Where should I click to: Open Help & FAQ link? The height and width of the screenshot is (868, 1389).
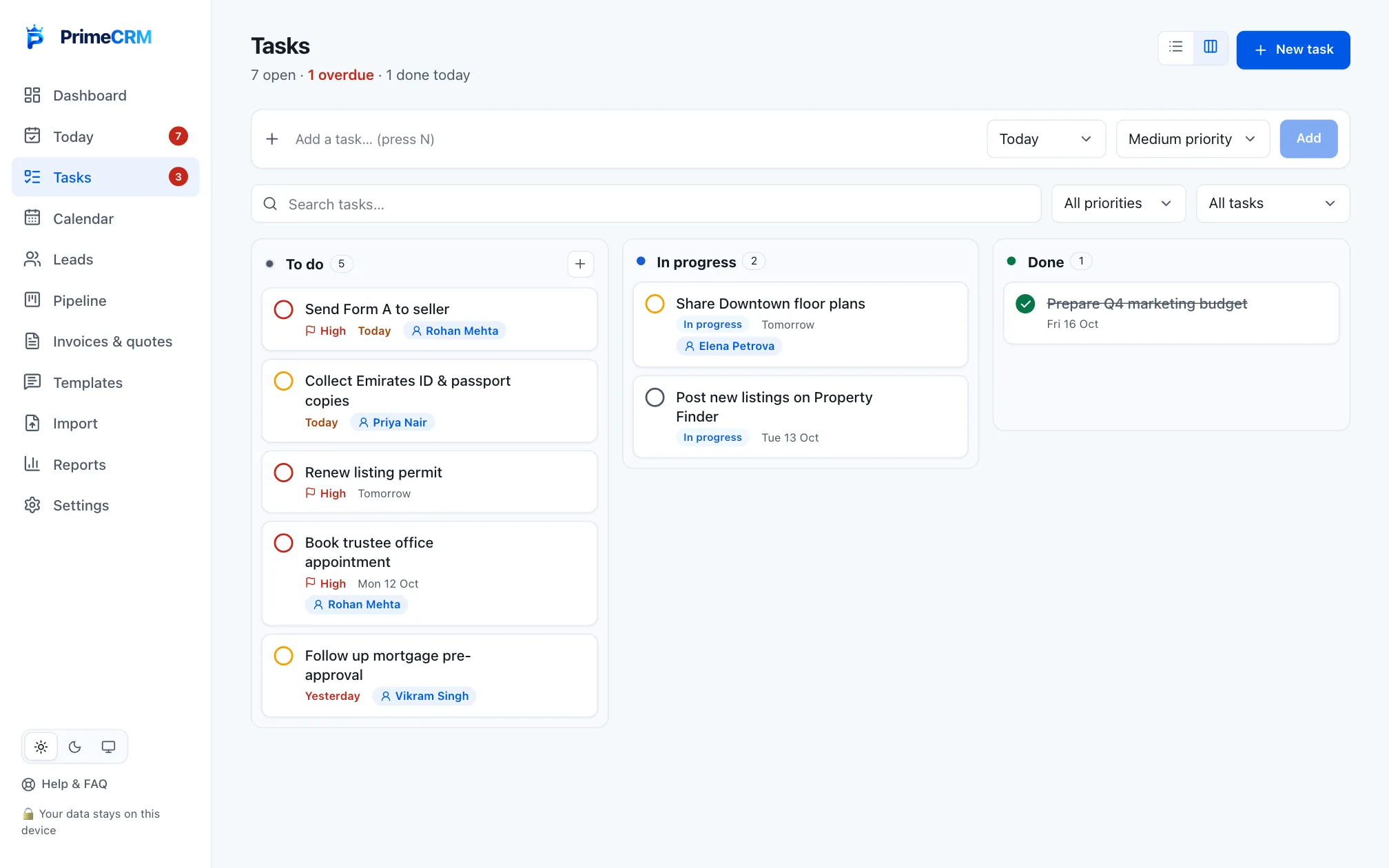[x=65, y=784]
